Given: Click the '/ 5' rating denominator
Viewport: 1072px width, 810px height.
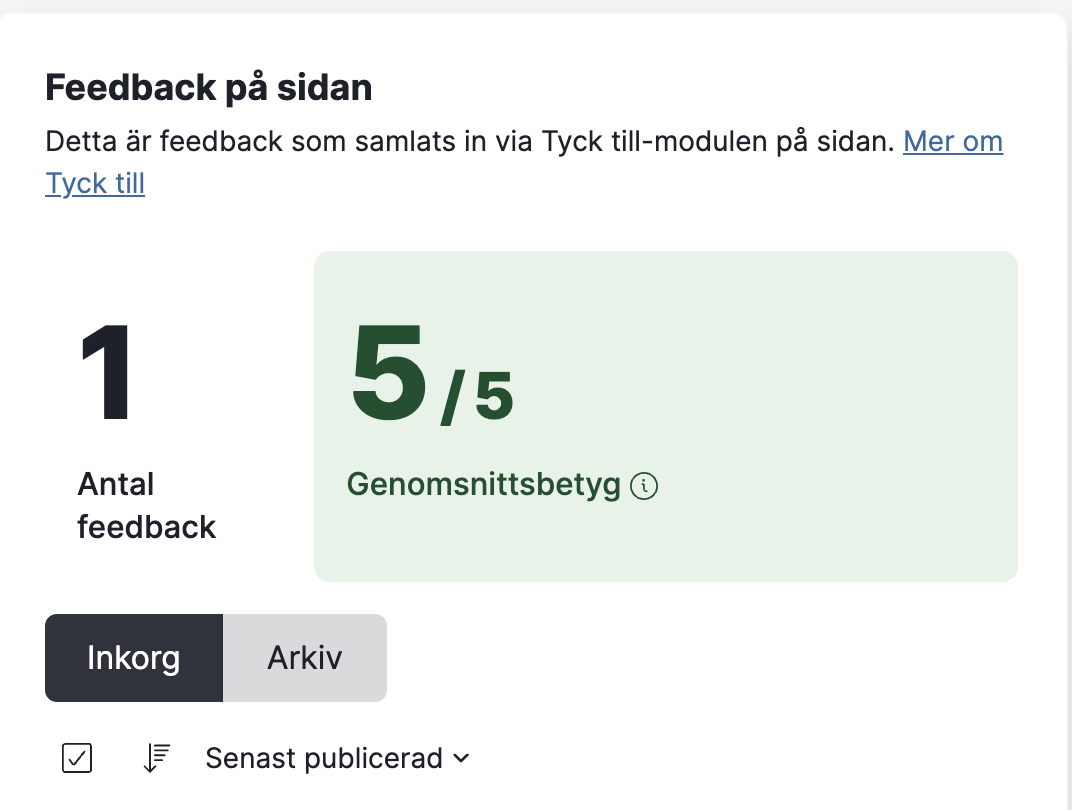Looking at the screenshot, I should tap(477, 397).
